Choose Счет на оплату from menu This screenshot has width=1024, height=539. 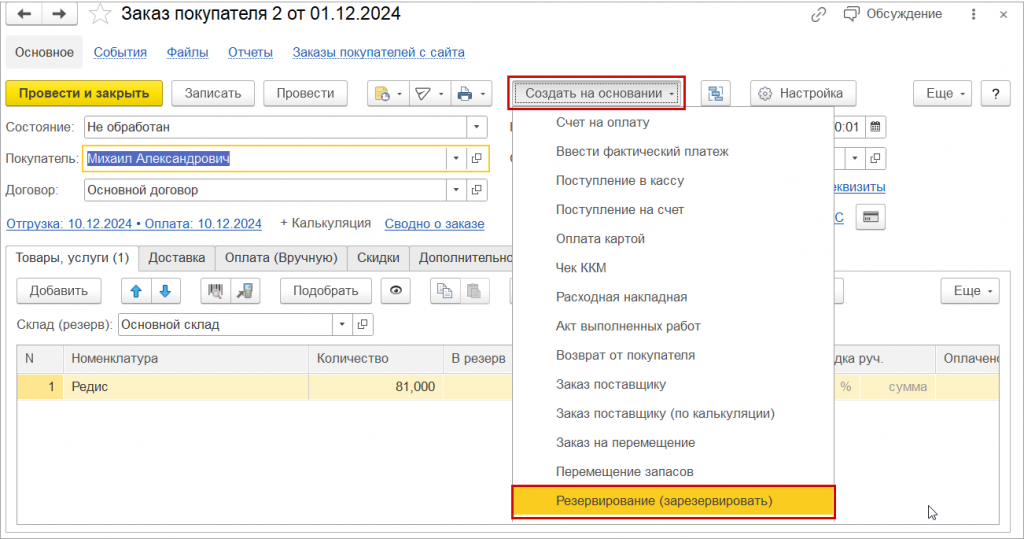coord(602,122)
